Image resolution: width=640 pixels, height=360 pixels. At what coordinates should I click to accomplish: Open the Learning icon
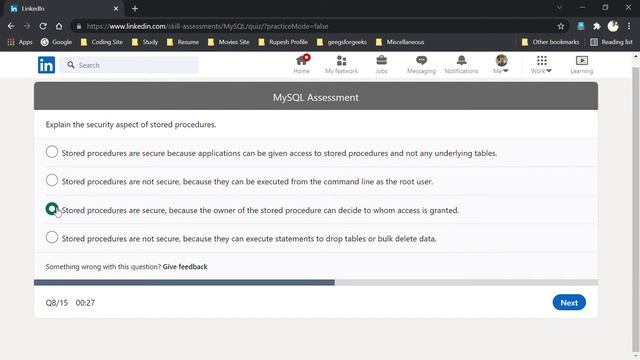click(x=582, y=64)
